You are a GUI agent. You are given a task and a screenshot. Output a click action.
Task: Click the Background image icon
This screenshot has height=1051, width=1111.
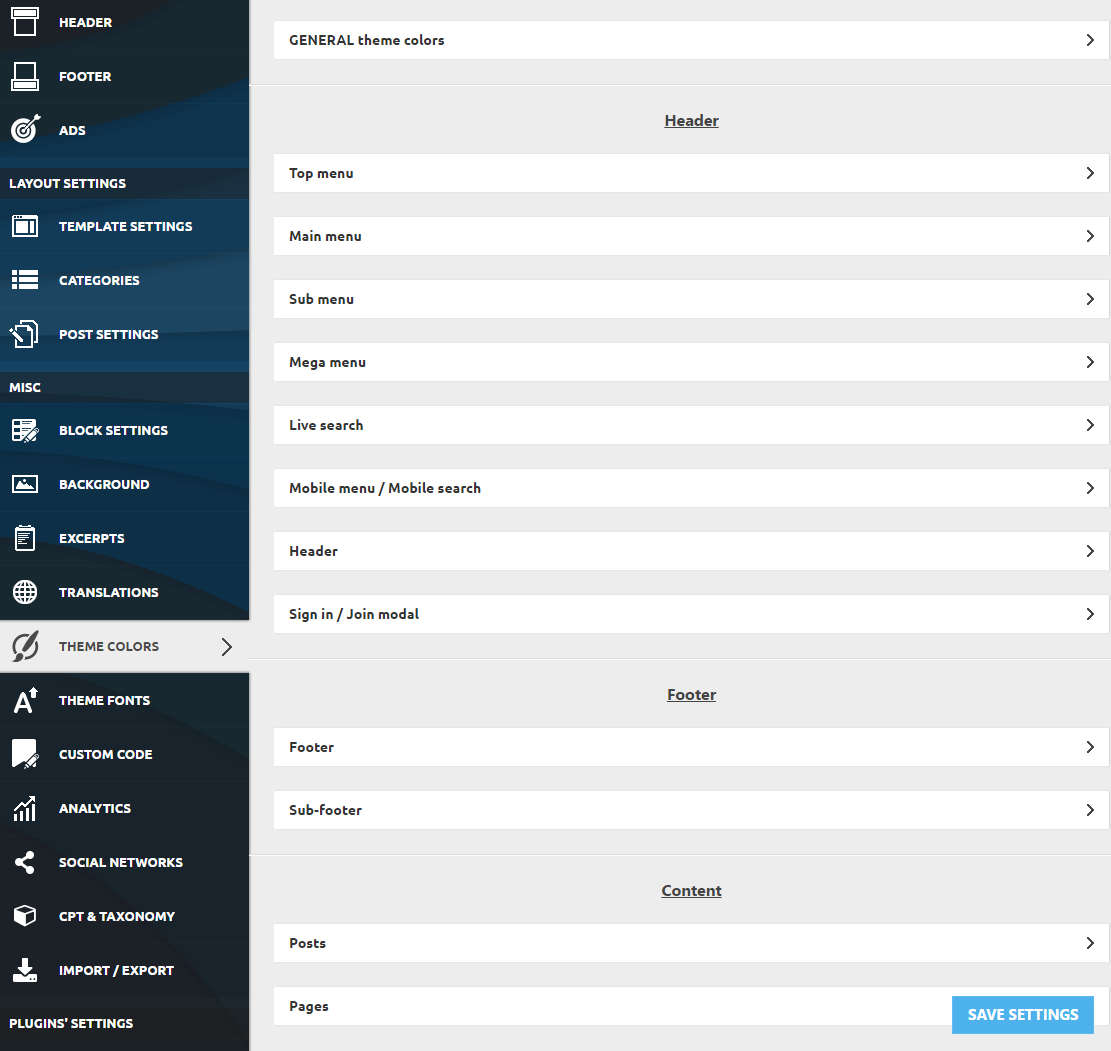pos(25,484)
